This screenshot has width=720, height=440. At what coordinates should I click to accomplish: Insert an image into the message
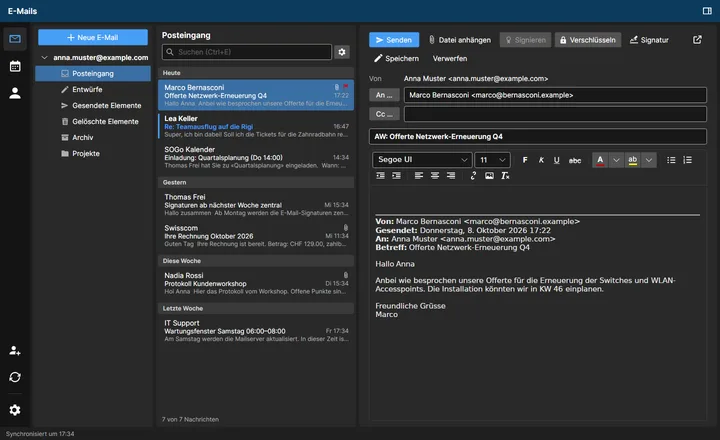[489, 175]
